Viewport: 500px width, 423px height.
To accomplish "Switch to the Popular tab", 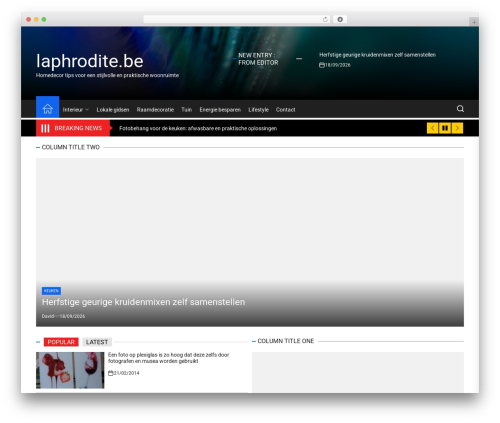I will click(x=61, y=342).
